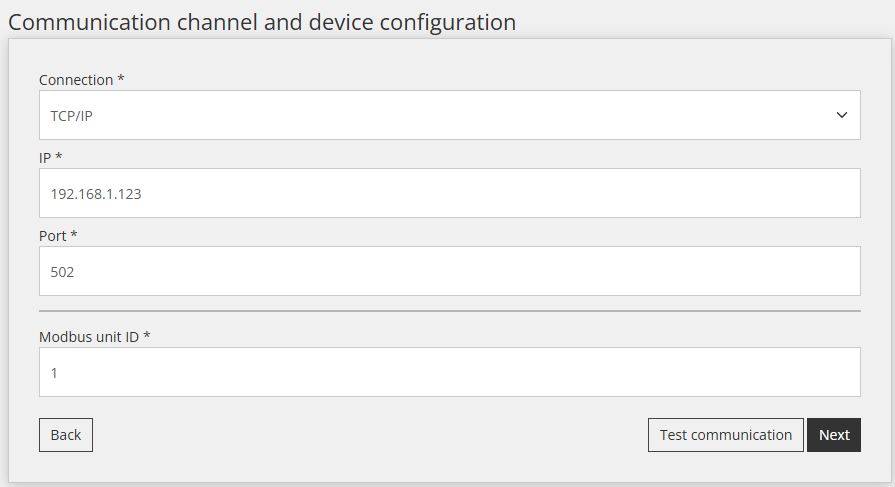Focus the IP address input field
Screen dimensions: 895x487
pyautogui.click(x=449, y=193)
